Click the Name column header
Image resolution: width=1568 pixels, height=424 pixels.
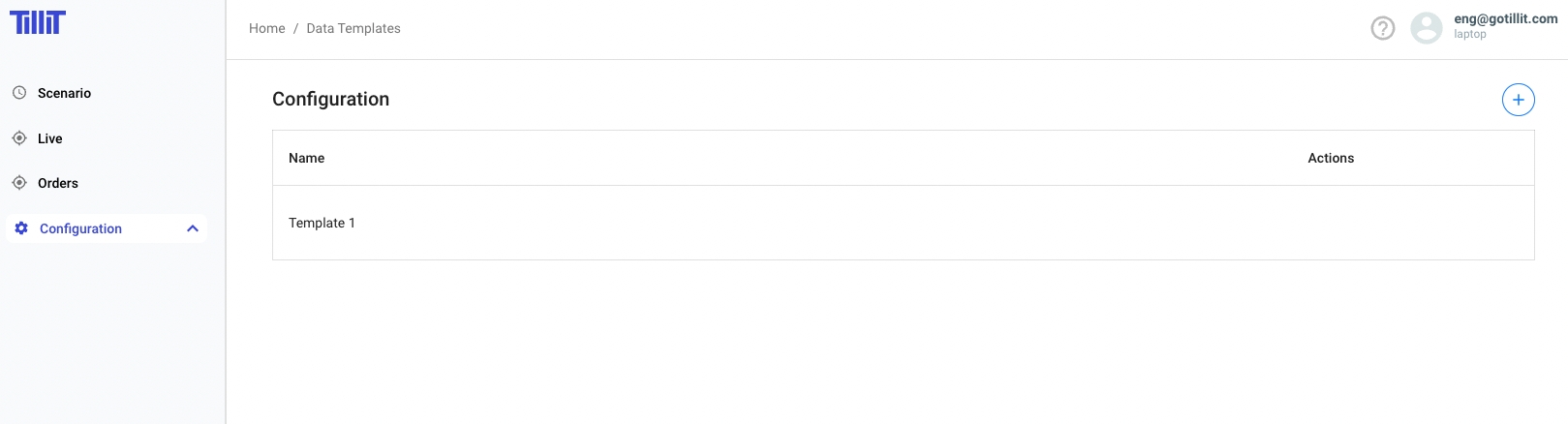306,158
